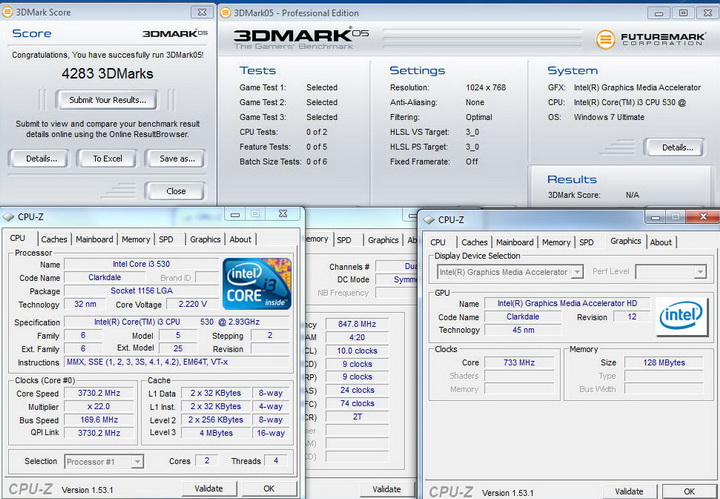Switch to Mainboard tab in right CPU-Z
Image resolution: width=720 pixels, height=499 pixels.
(x=515, y=242)
